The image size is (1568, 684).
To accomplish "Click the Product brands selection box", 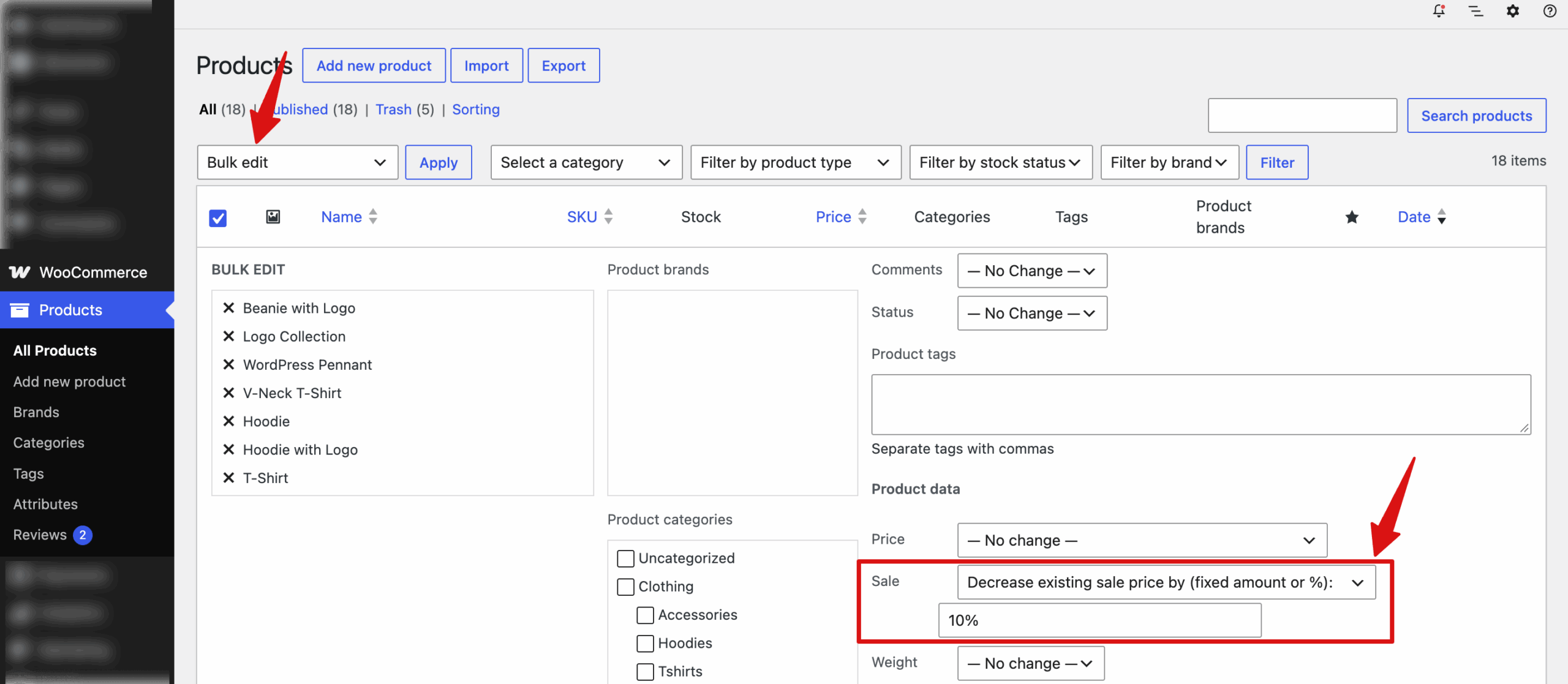I will [733, 393].
